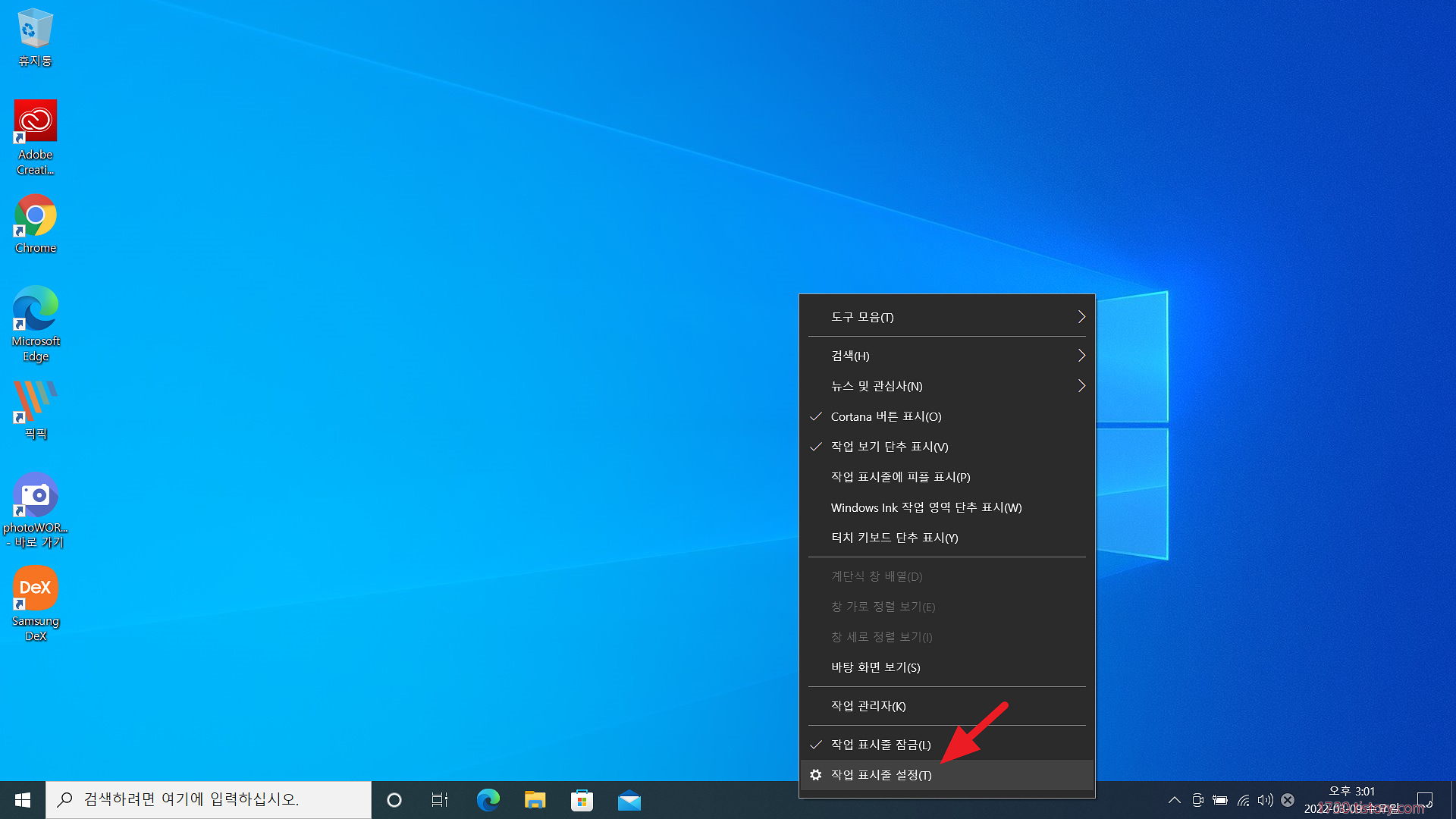Show hidden system tray icons arrow
This screenshot has width=1456, height=819.
[1174, 800]
